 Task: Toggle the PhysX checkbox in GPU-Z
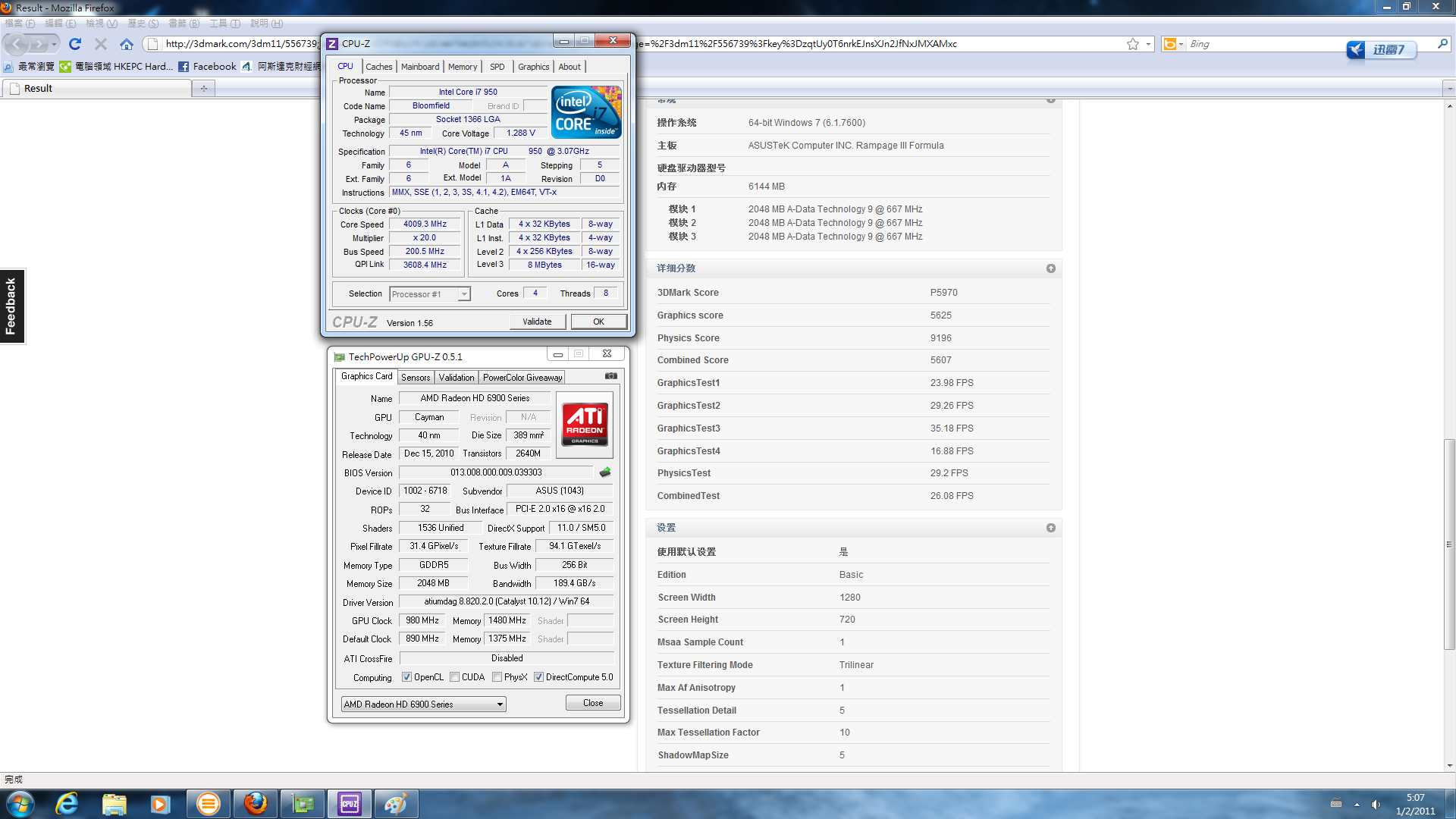[x=497, y=677]
